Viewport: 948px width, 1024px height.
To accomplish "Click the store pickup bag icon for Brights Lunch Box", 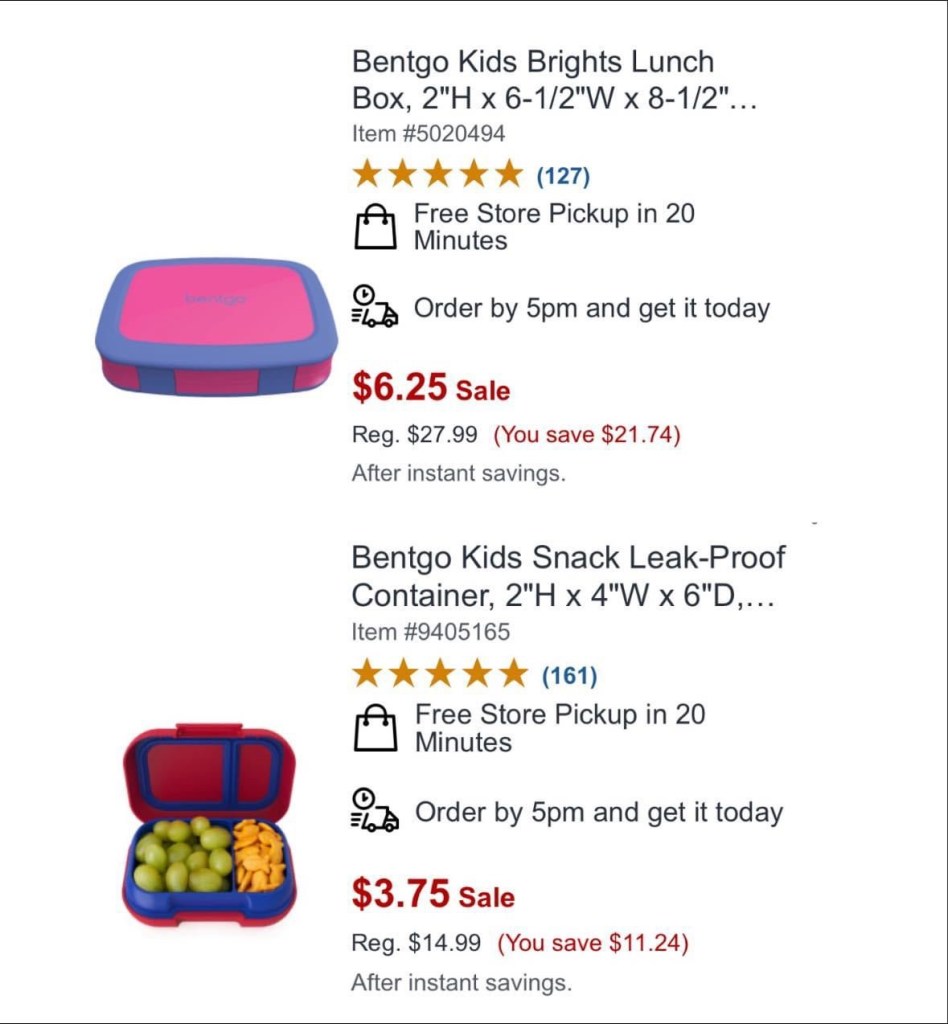I will point(375,227).
